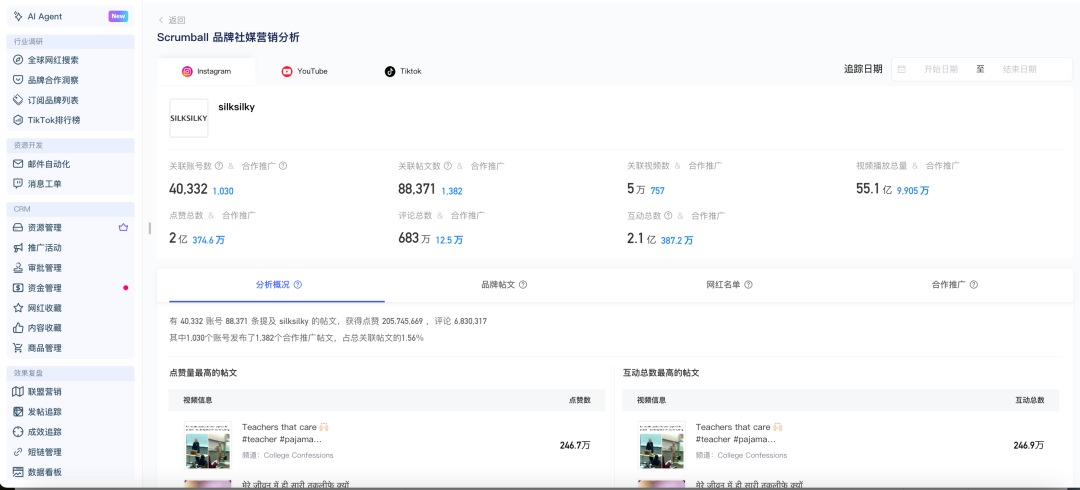
Task: Click the help icon next to 关联帖文数
Action: coord(448,166)
